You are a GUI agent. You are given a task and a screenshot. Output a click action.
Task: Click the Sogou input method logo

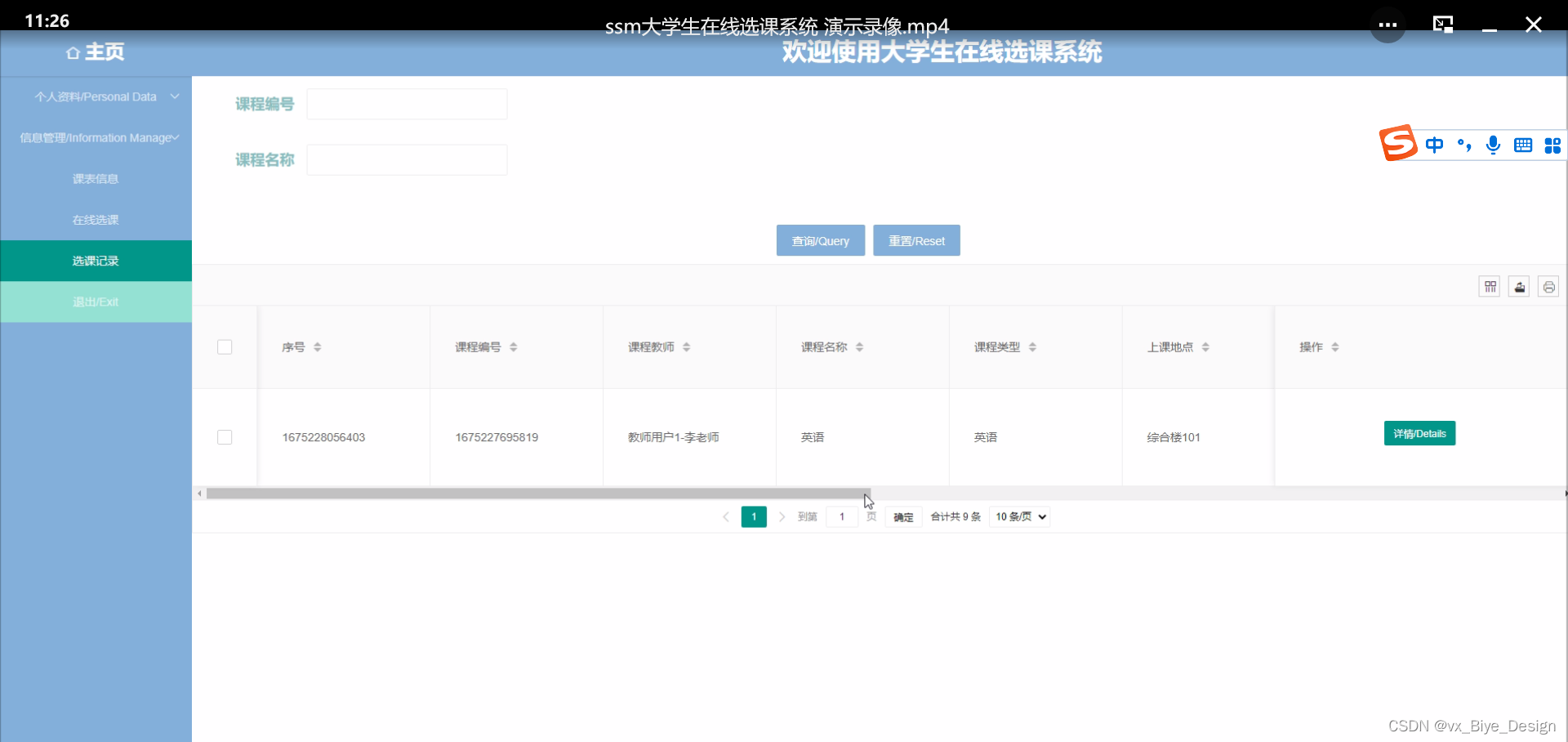point(1398,143)
